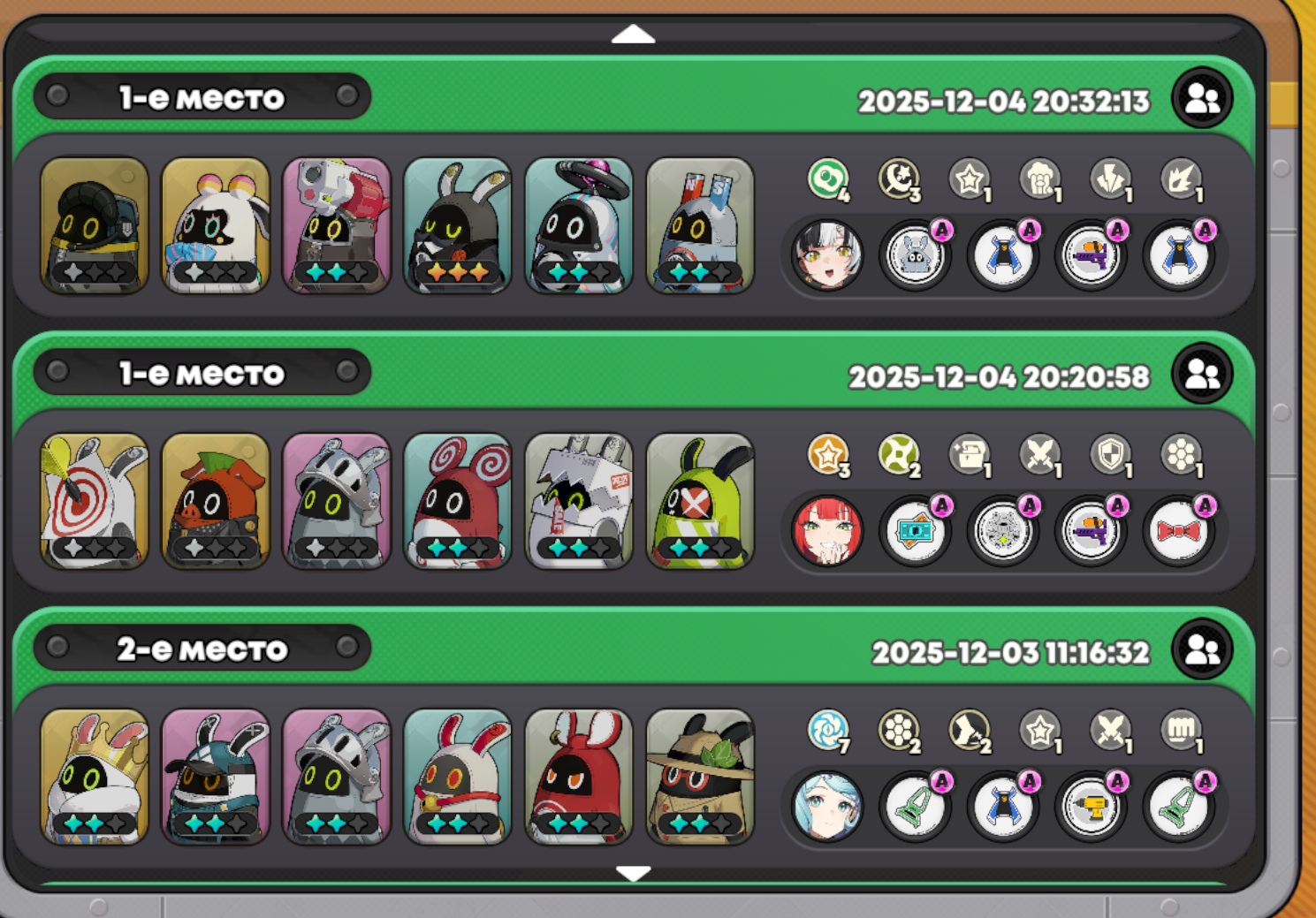Open team details for the 20:20:58 match
Image resolution: width=1316 pixels, height=918 pixels.
tap(1202, 375)
